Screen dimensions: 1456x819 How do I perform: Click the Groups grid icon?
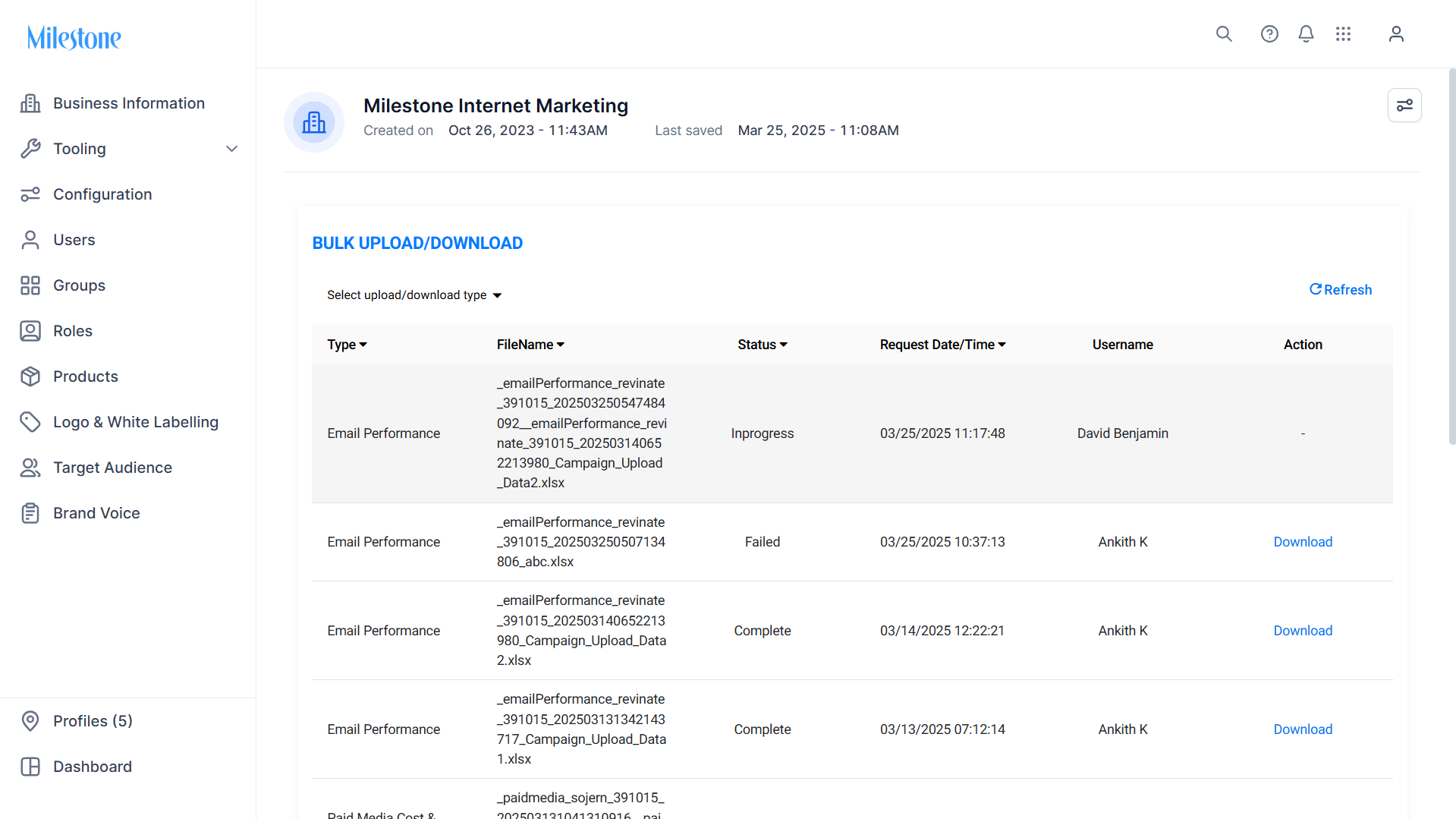(30, 285)
